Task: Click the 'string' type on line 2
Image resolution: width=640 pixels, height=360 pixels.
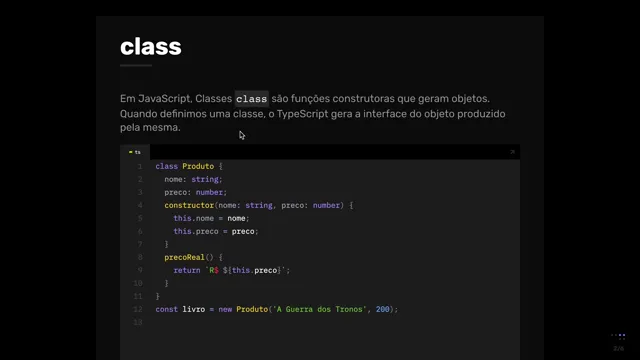Action: click(205, 179)
